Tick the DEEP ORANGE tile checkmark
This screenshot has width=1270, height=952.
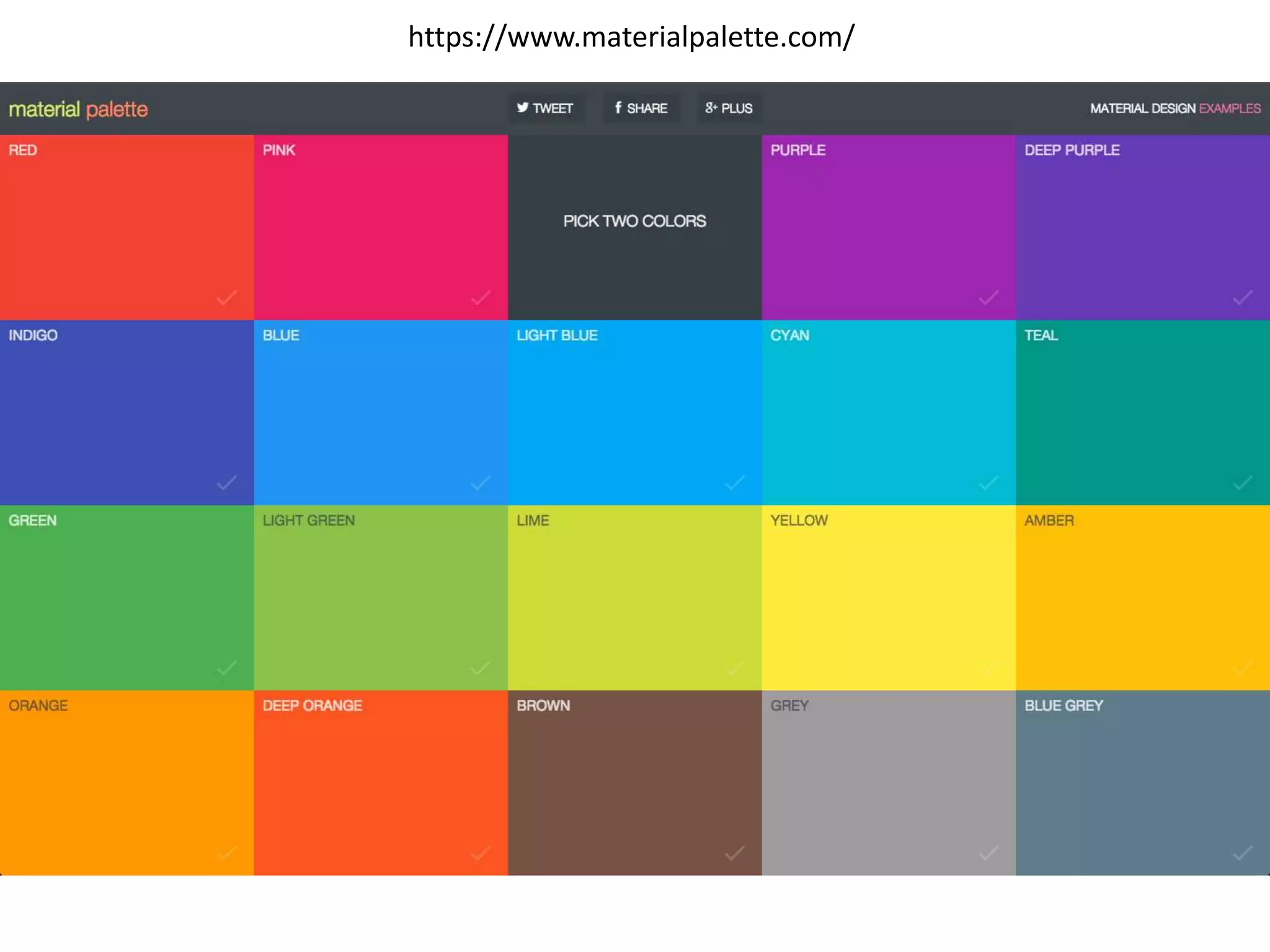pos(481,853)
